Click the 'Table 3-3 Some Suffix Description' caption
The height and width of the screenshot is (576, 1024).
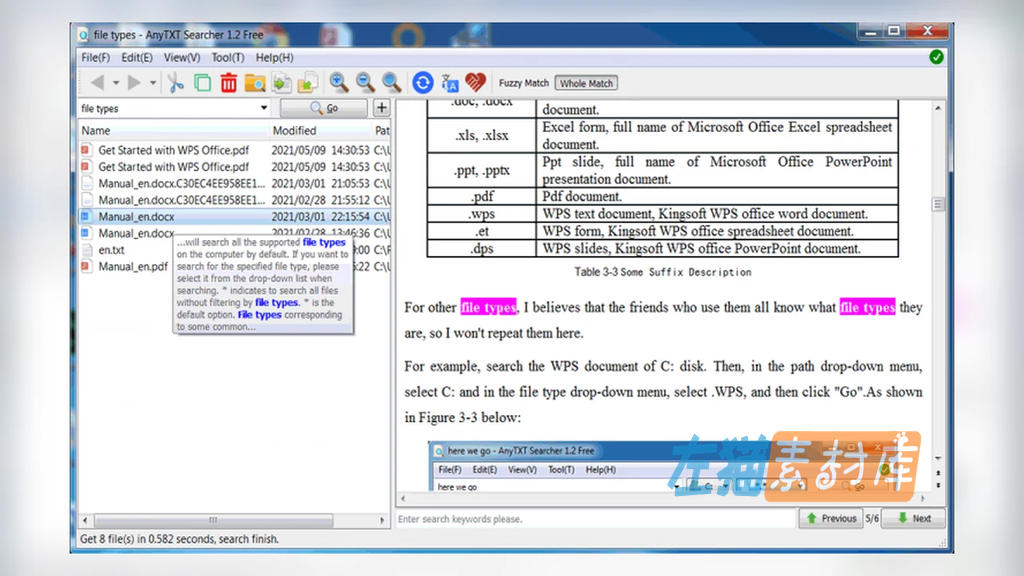(x=663, y=272)
